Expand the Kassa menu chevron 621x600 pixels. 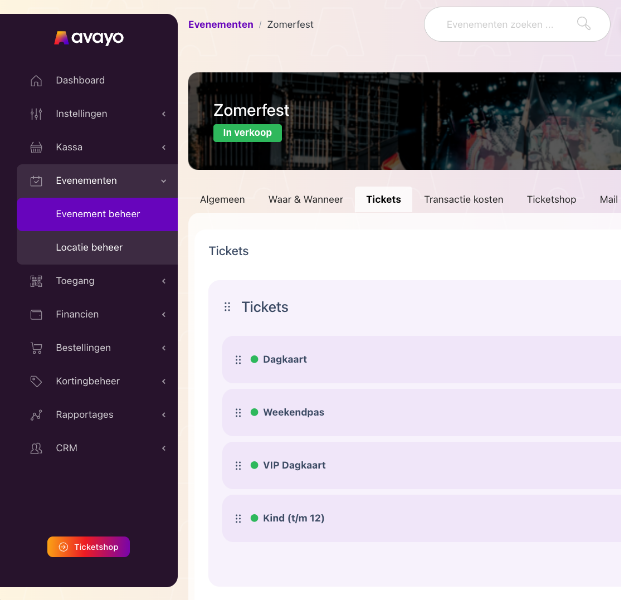(x=164, y=147)
